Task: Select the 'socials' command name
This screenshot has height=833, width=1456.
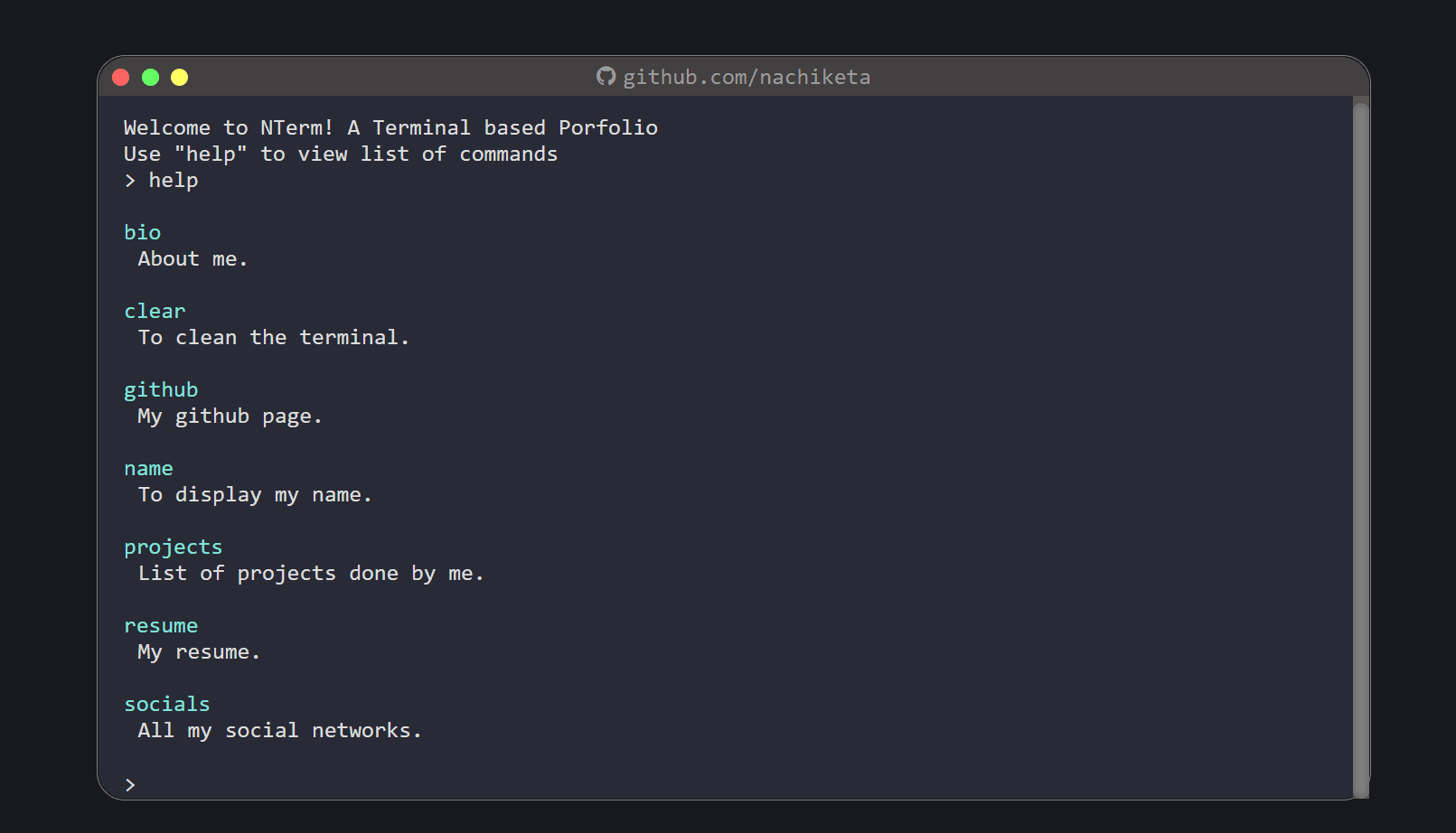Action: coord(167,704)
